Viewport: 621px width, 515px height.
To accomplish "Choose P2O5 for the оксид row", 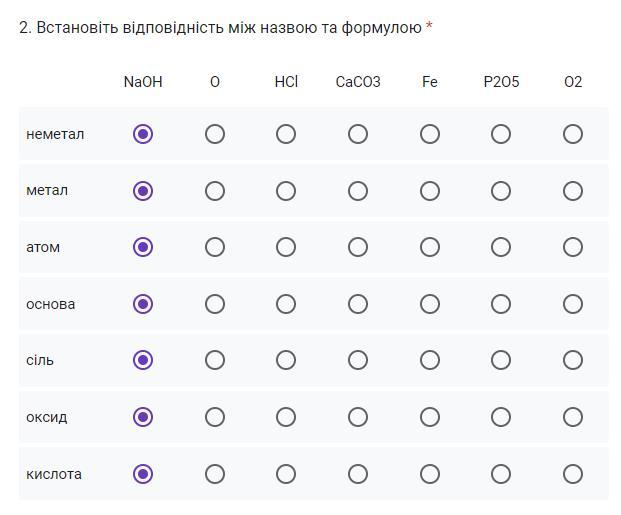I will coord(501,417).
